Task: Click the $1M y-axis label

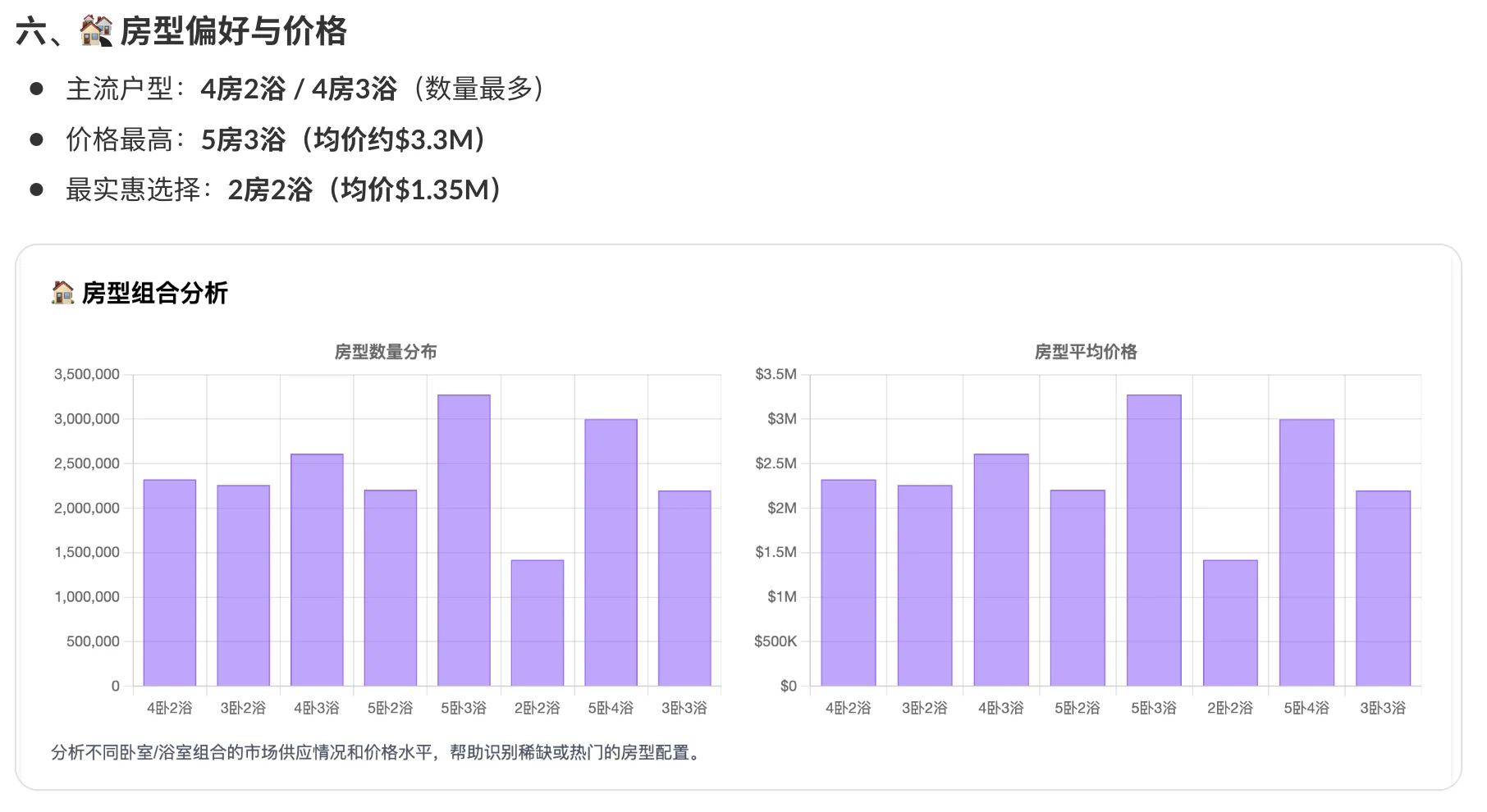Action: tap(782, 597)
